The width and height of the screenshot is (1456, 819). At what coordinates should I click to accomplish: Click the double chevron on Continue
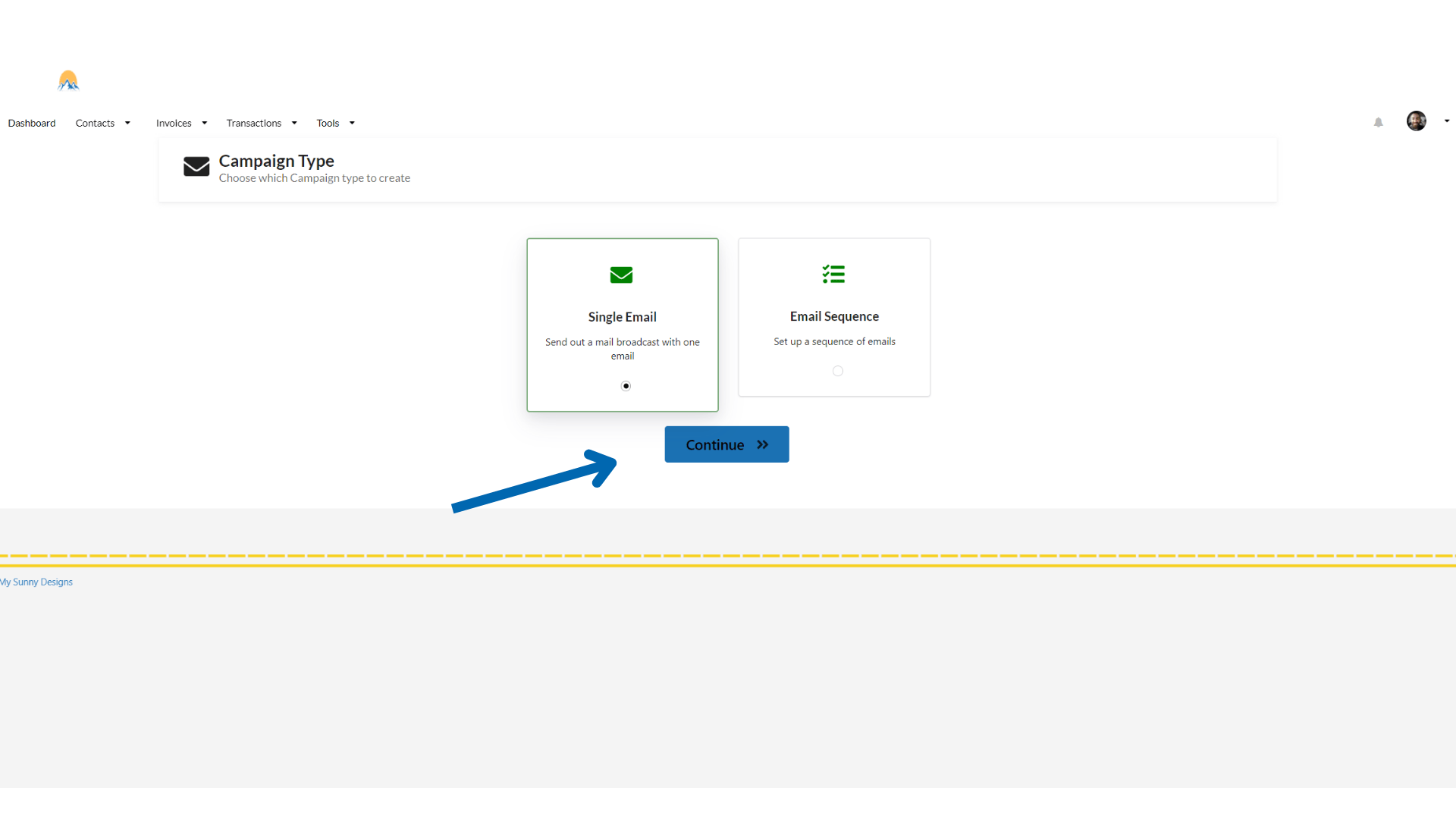point(762,445)
